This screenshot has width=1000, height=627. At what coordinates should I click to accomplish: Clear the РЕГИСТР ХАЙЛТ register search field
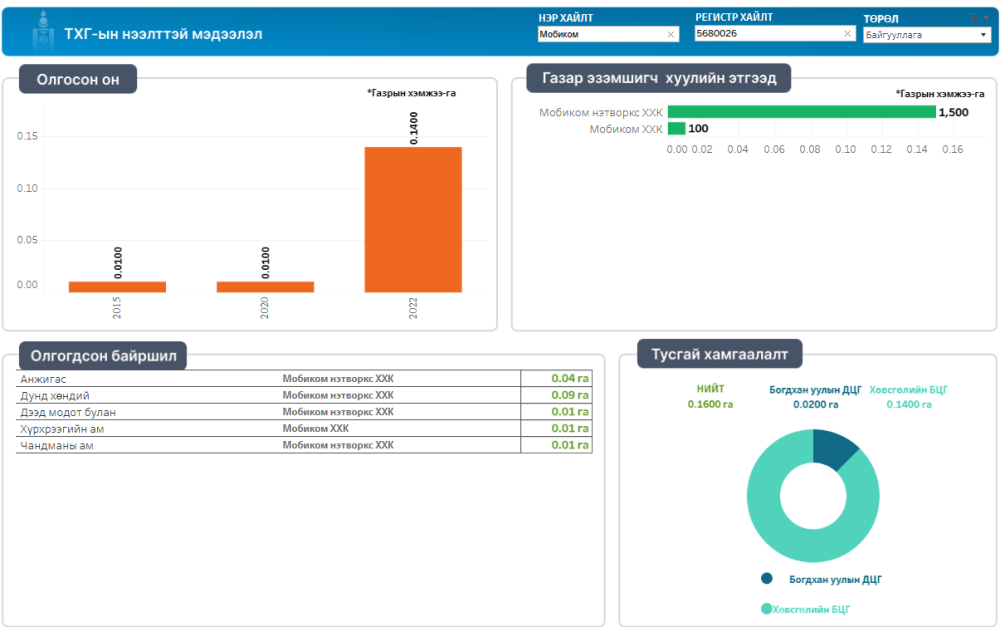[x=848, y=34]
